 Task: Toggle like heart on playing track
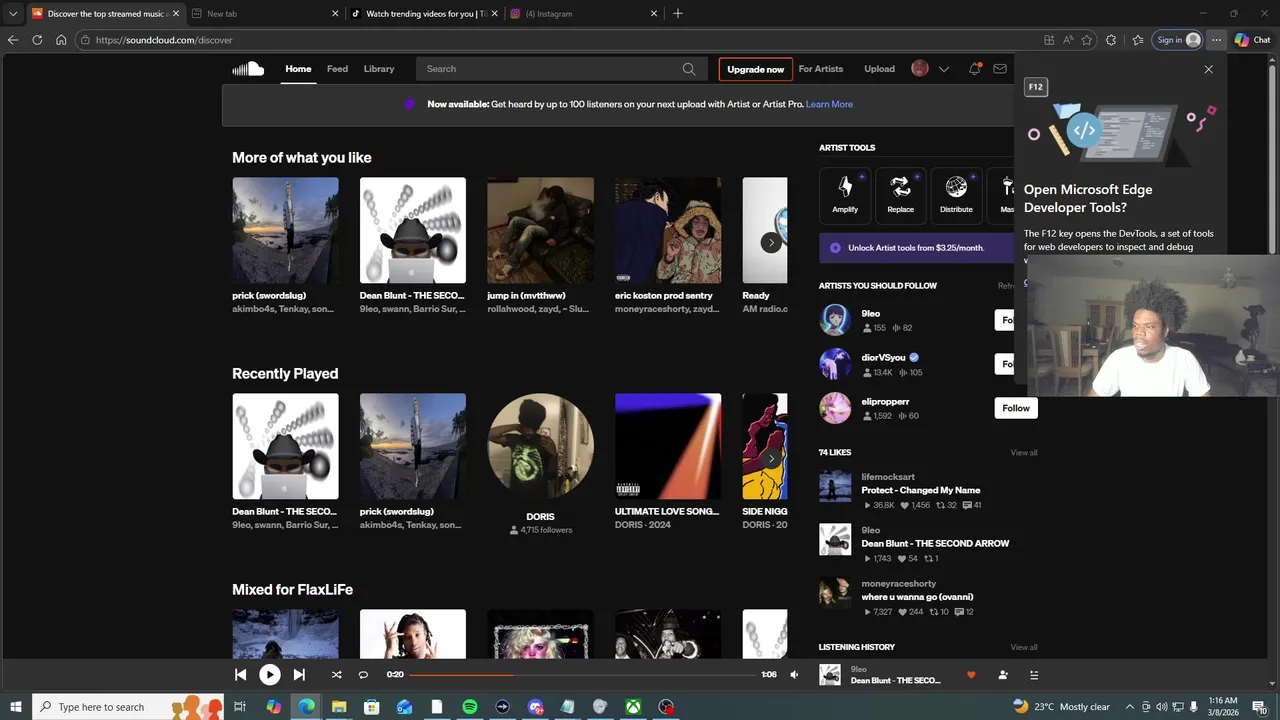(x=970, y=675)
